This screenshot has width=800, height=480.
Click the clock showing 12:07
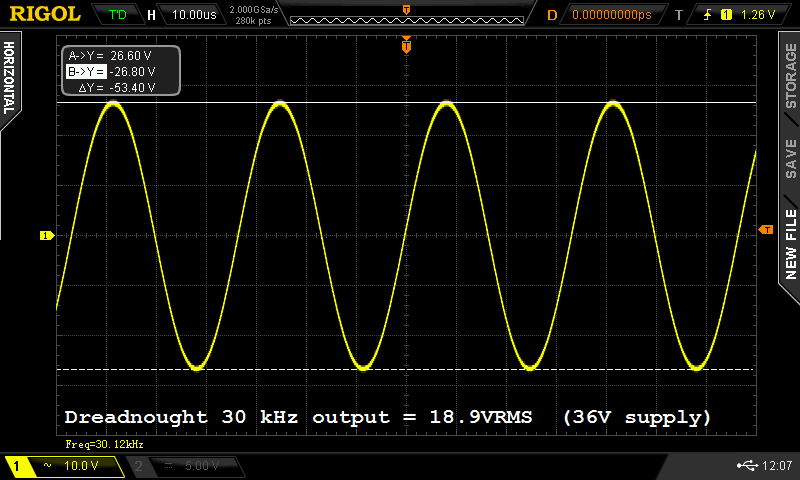(777, 465)
